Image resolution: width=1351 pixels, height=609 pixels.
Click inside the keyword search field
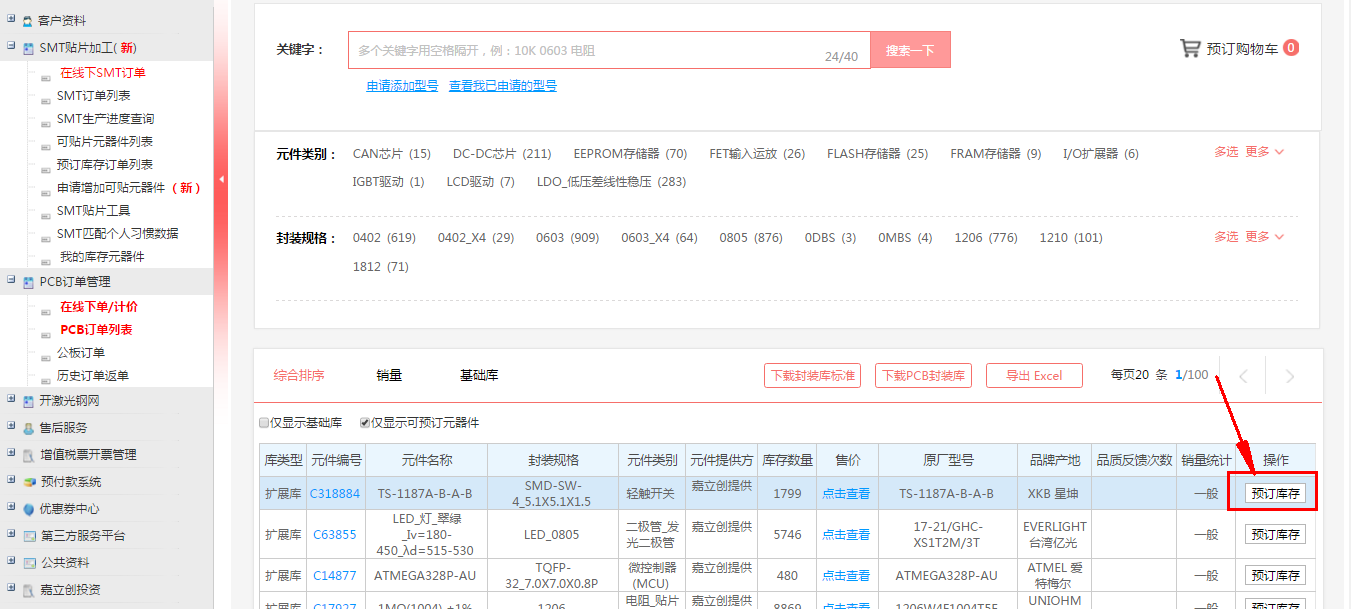pyautogui.click(x=600, y=48)
